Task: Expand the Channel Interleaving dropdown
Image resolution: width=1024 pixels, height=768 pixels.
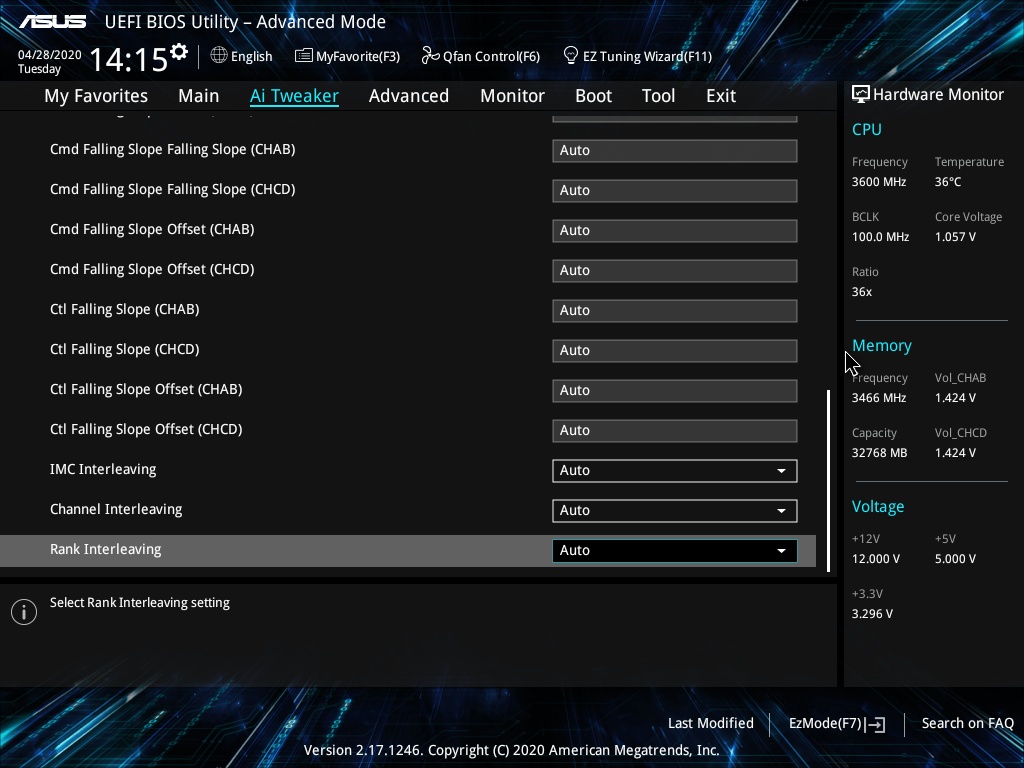Action: click(675, 511)
